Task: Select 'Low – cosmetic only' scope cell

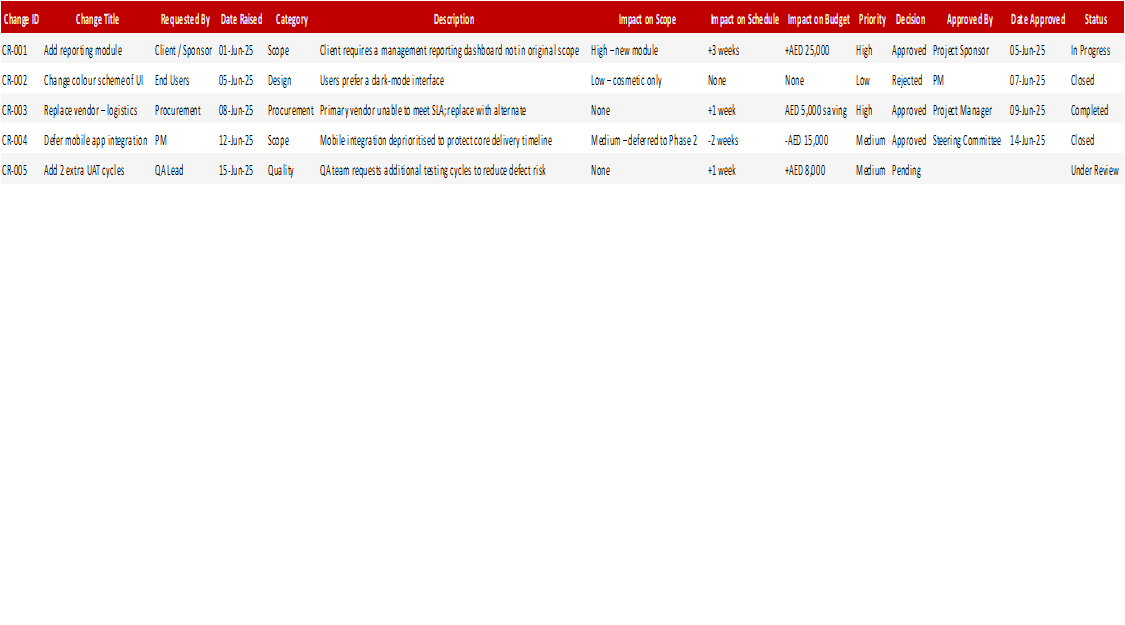Action: tap(626, 80)
